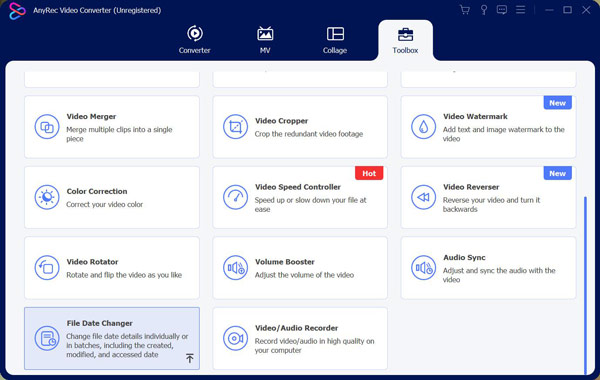This screenshot has width=600, height=380.
Task: Click 'Adjust the volume of the video'
Action: coord(304,275)
